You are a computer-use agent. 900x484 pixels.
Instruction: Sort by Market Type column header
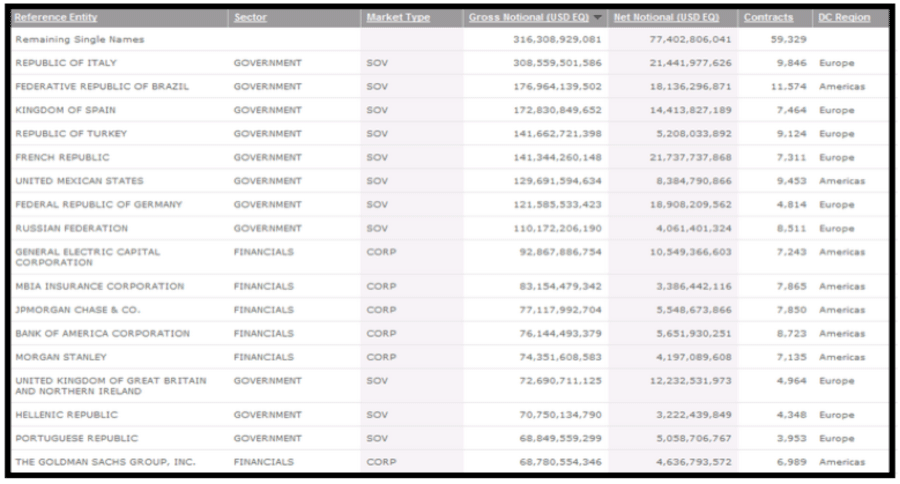(x=398, y=17)
